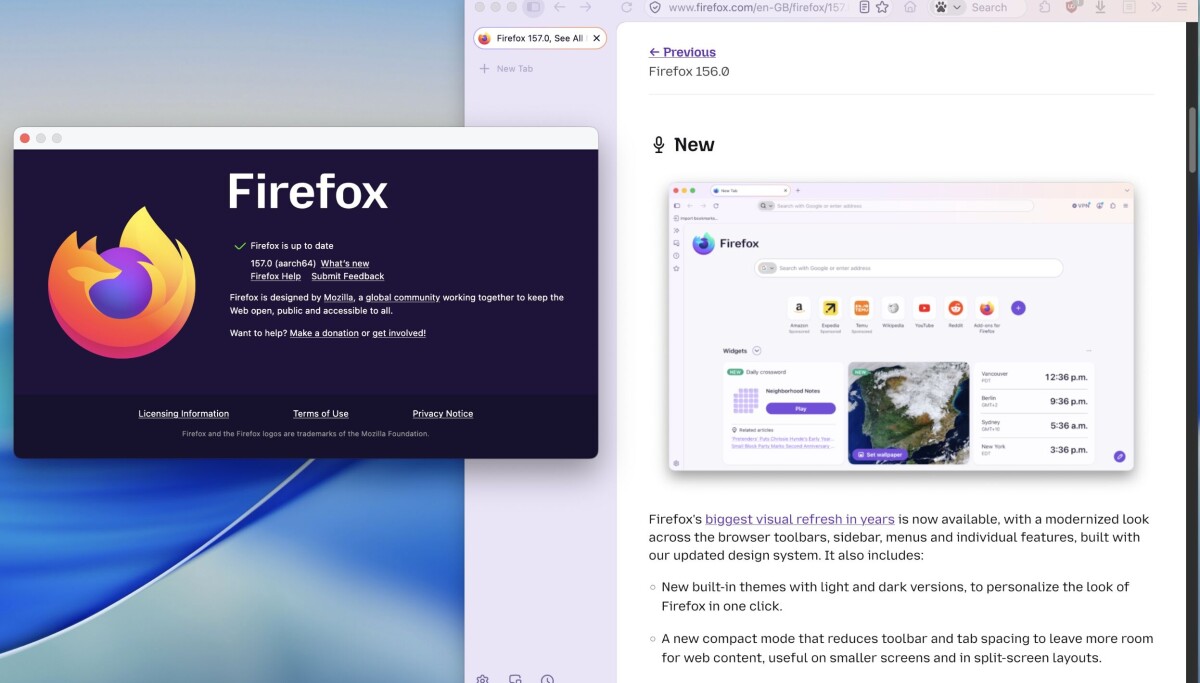The width and height of the screenshot is (1200, 683).
Task: Open 'Firefox Help' in the About dialog
Action: [276, 276]
